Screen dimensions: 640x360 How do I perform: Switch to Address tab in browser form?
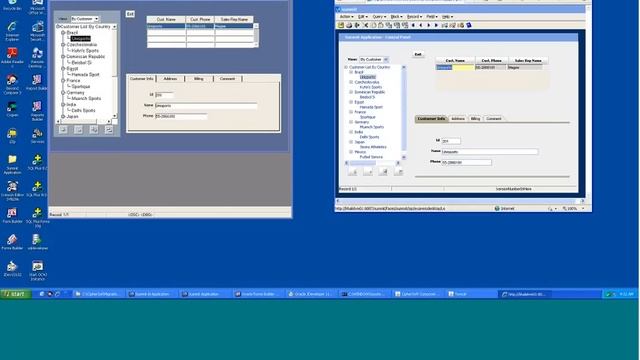click(x=458, y=119)
